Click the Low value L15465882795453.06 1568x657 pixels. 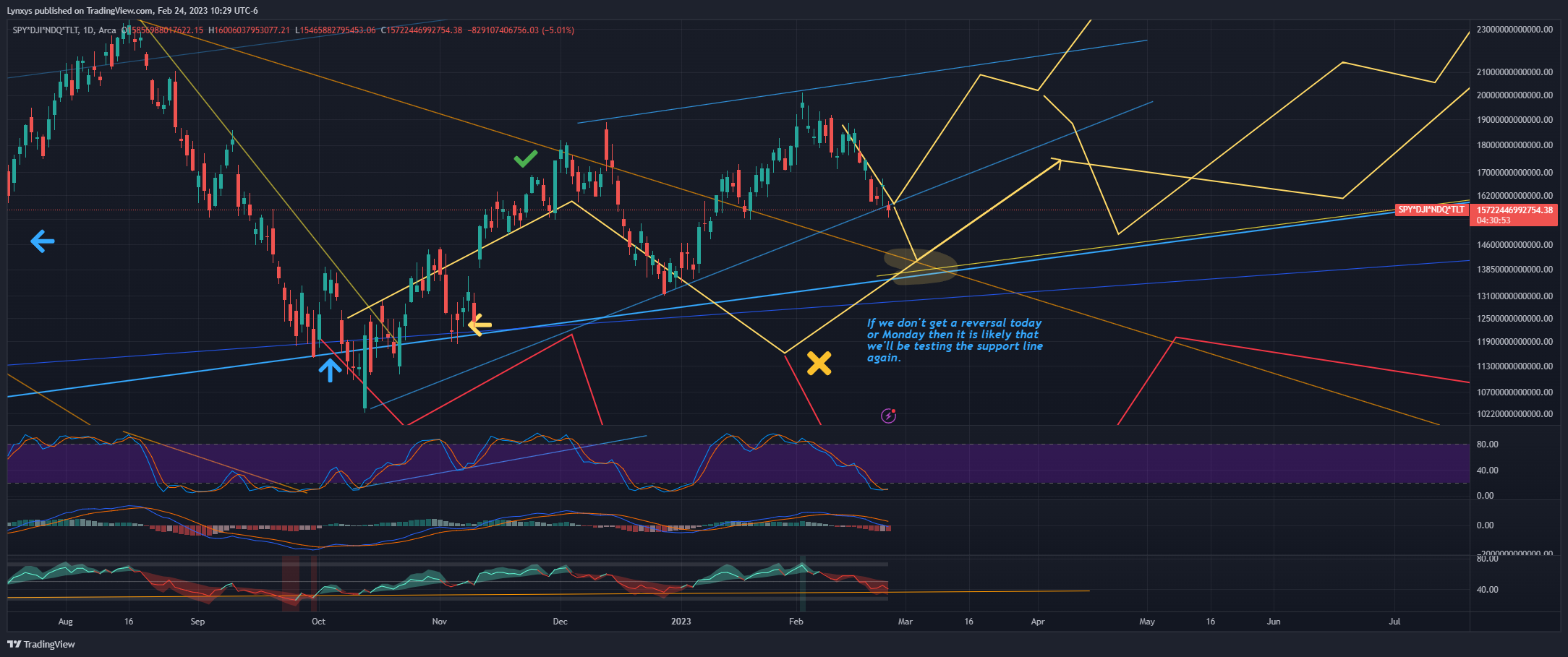336,30
